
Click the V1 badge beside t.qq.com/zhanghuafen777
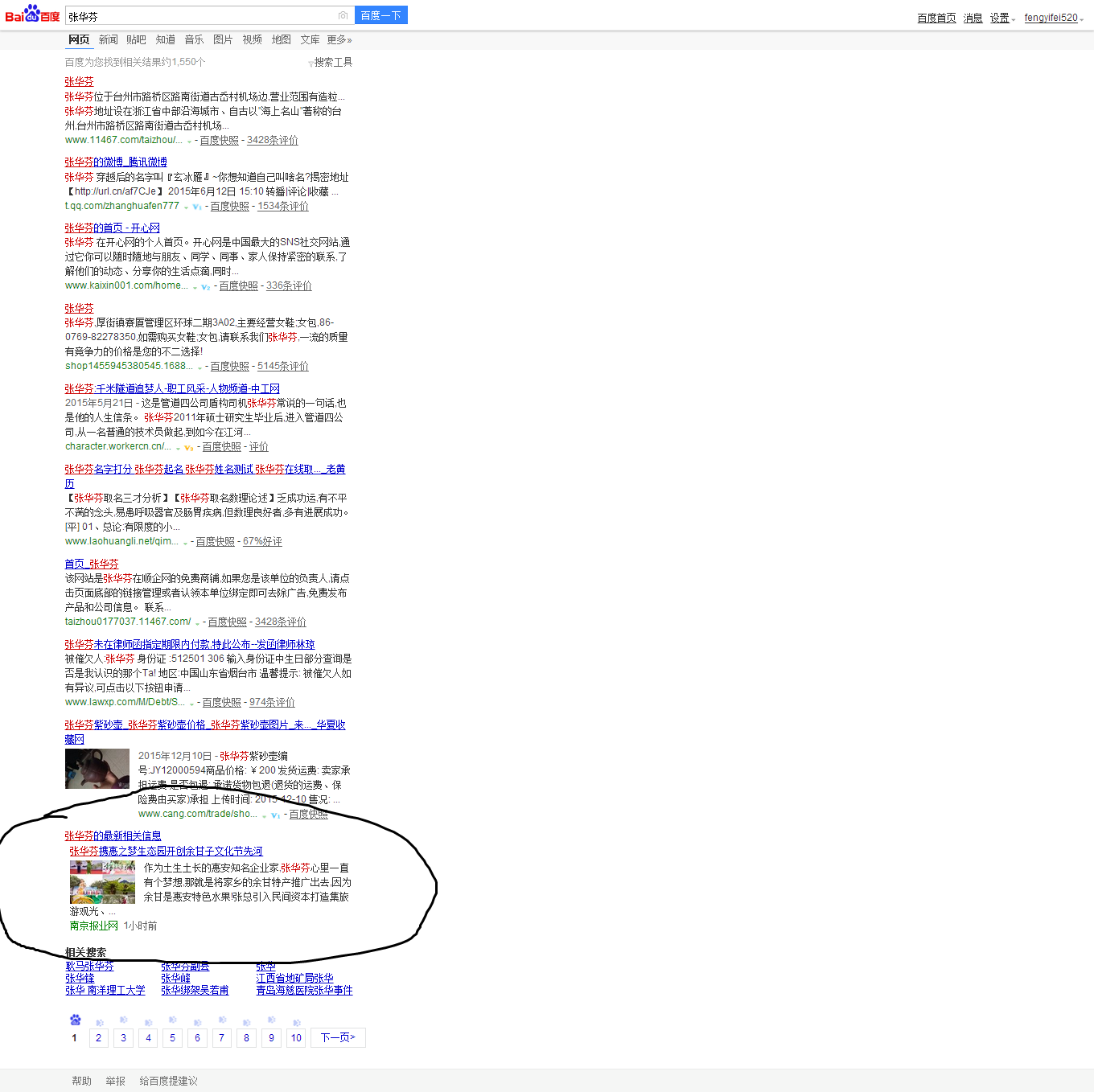click(x=197, y=207)
